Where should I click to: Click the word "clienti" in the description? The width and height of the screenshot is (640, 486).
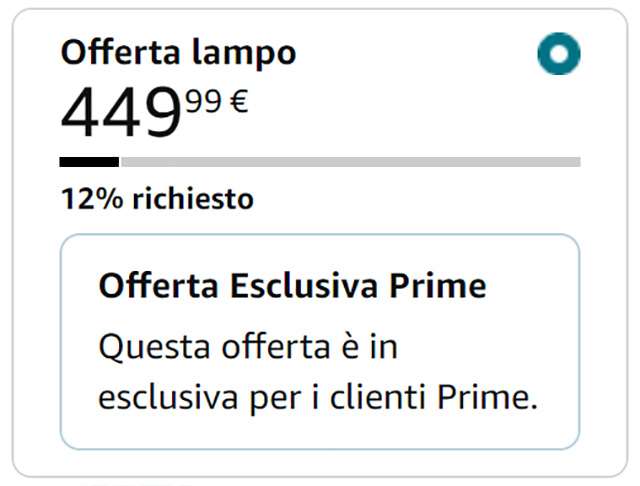(379, 397)
